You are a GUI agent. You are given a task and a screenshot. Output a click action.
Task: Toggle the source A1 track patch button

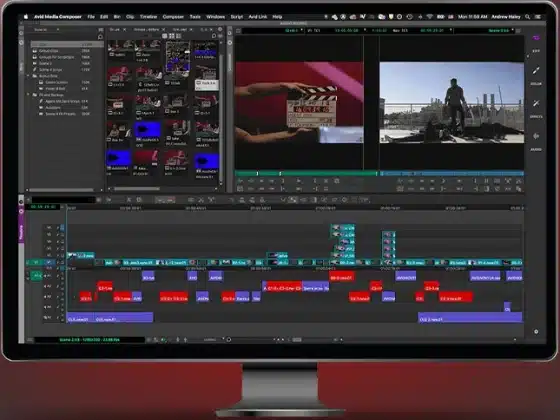(36, 276)
